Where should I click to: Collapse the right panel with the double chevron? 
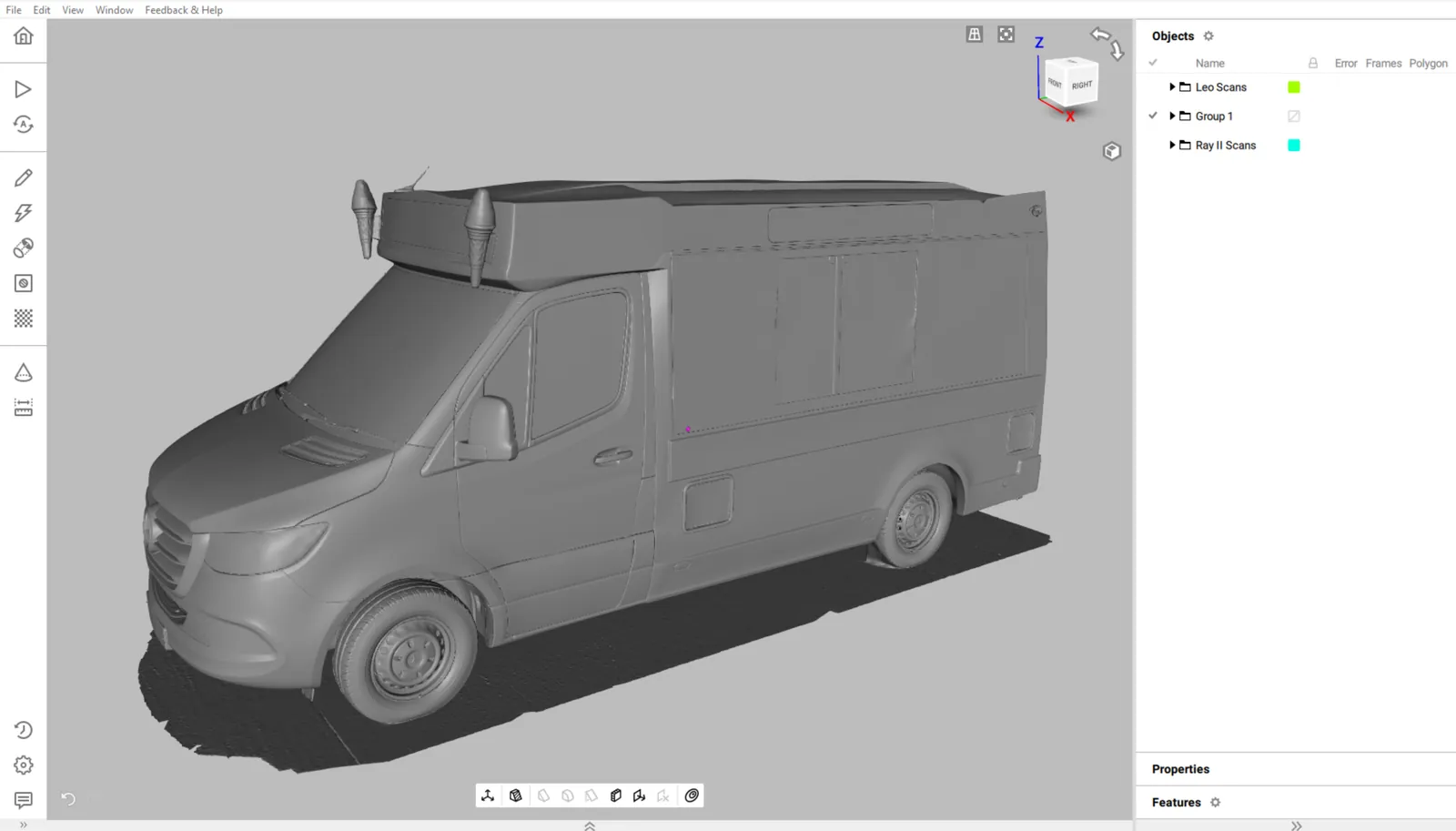1297,826
